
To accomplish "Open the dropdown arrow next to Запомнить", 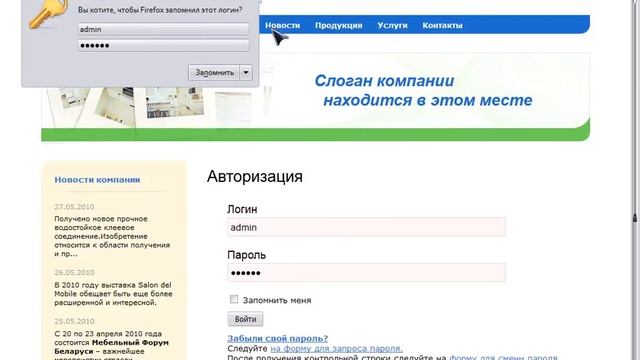I will click(x=246, y=73).
